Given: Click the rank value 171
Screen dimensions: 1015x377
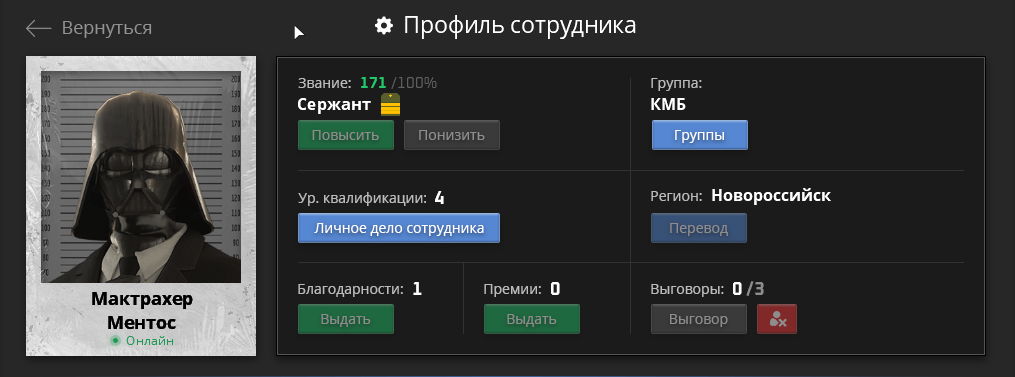Looking at the screenshot, I should click(373, 83).
